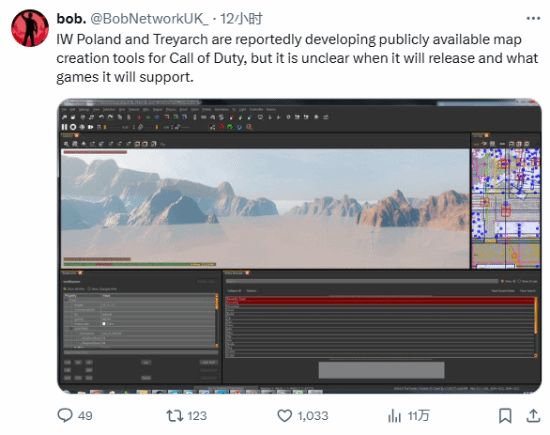Bookmark this post
The image size is (550, 435).
pos(505,416)
